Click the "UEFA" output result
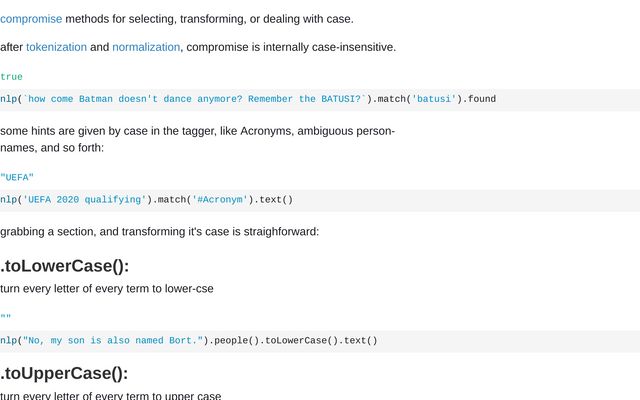640x400 pixels. [x=17, y=178]
